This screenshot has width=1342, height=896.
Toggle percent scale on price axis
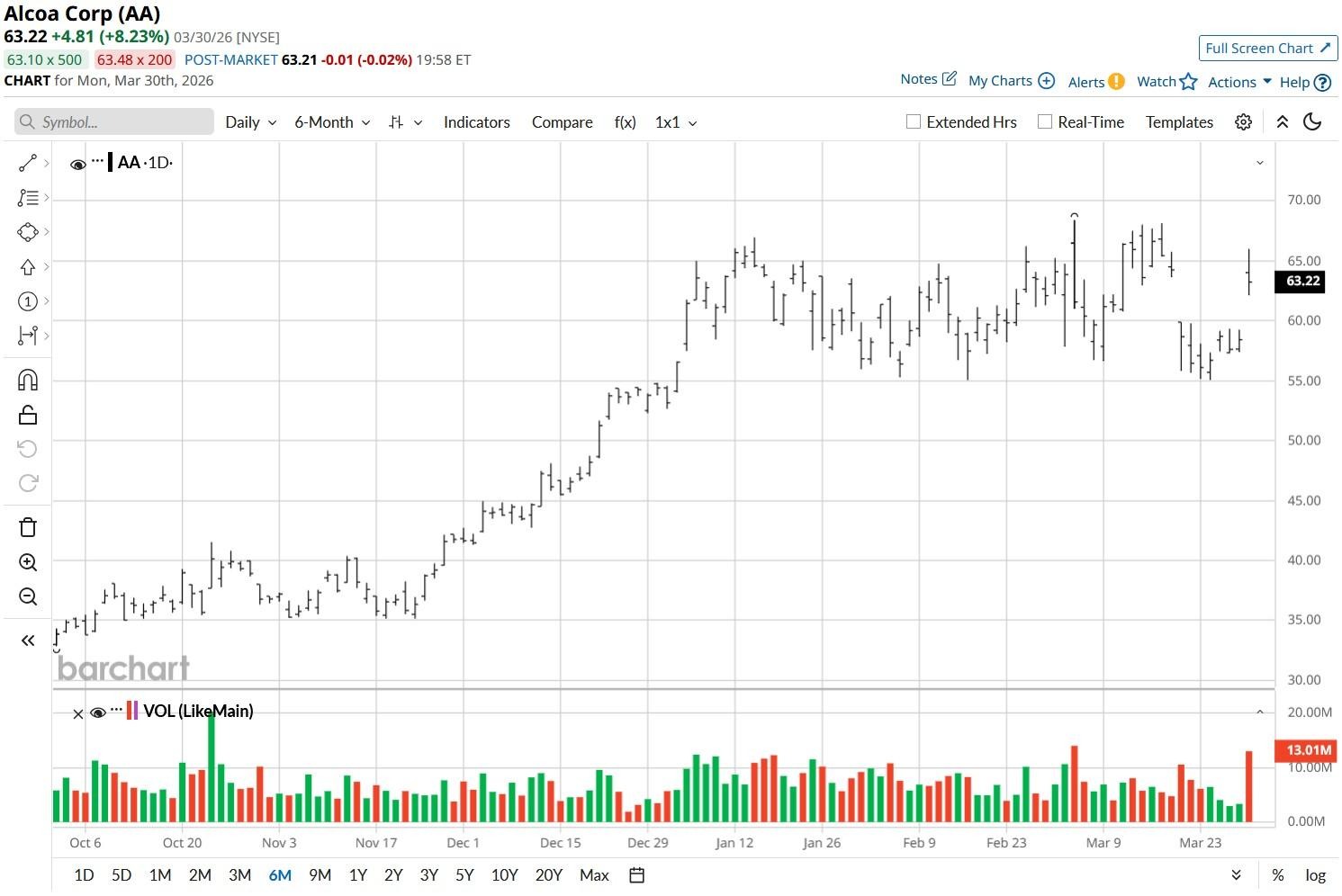pyautogui.click(x=1277, y=875)
